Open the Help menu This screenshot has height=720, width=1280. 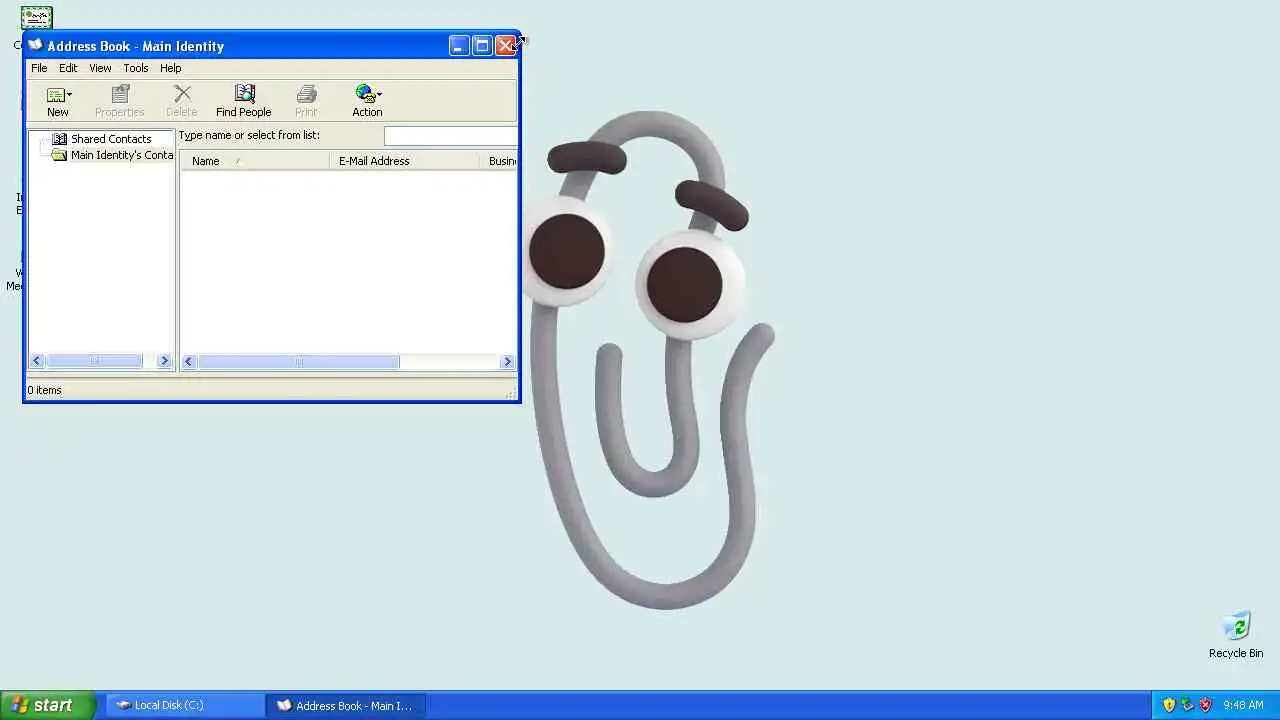coord(171,68)
